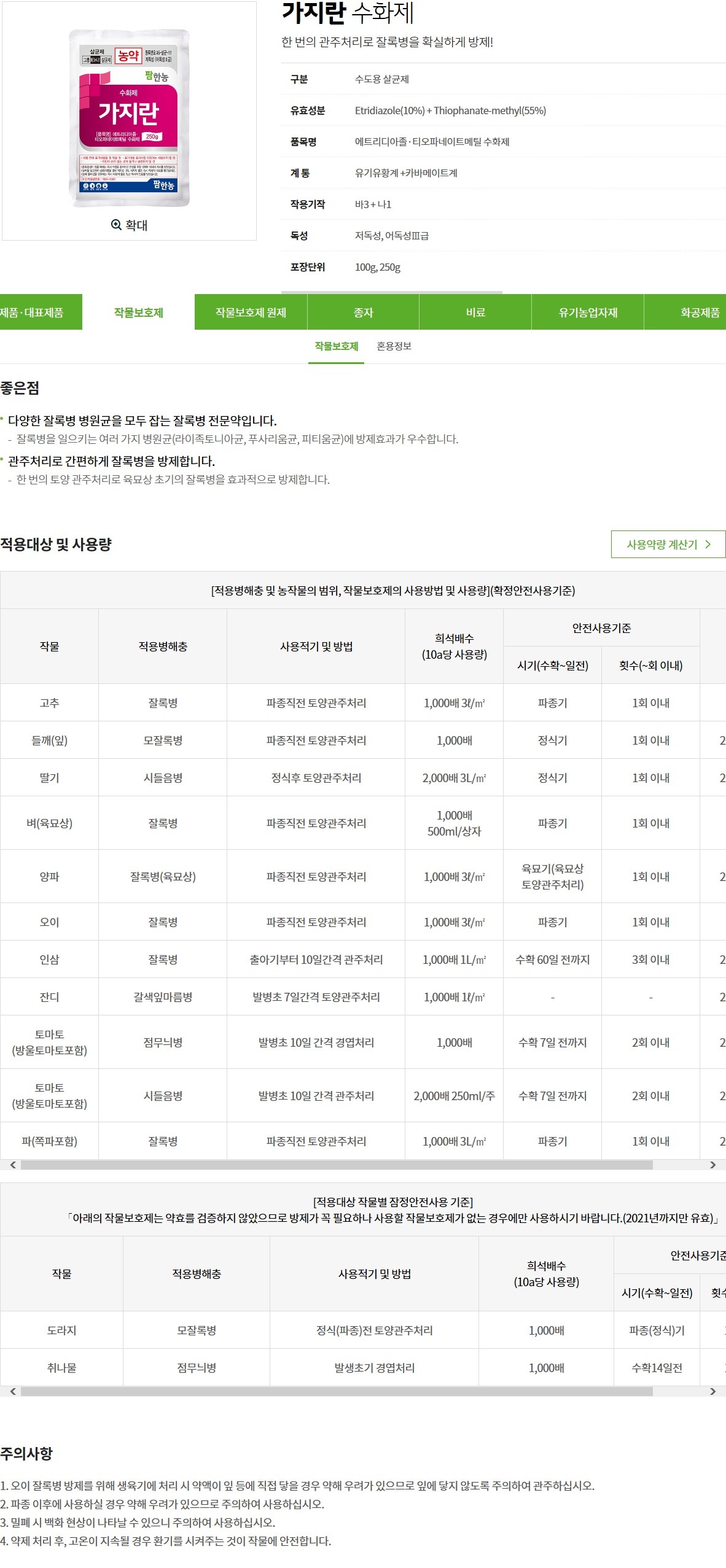Click the 육묘기(육묘상 토양관주처리) cell
Screen dimensions: 726x1568
point(552,877)
